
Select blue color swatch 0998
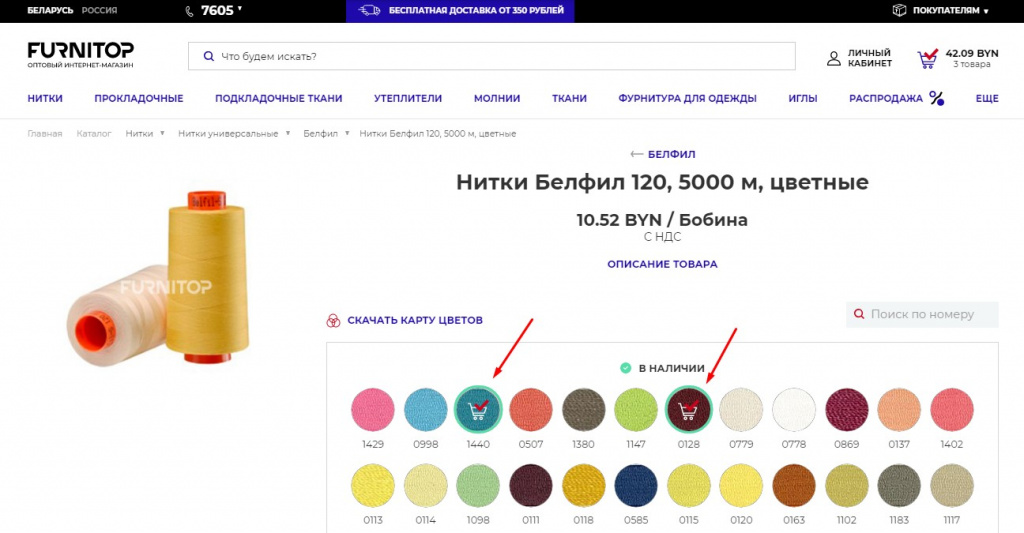[x=425, y=410]
